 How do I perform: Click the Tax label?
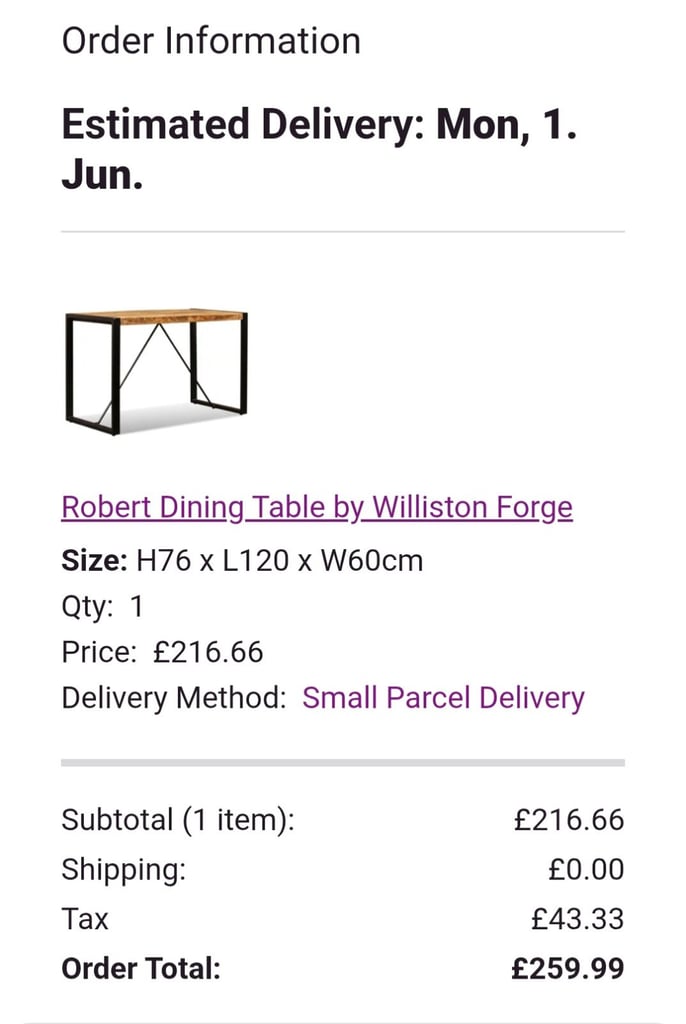pos(85,919)
